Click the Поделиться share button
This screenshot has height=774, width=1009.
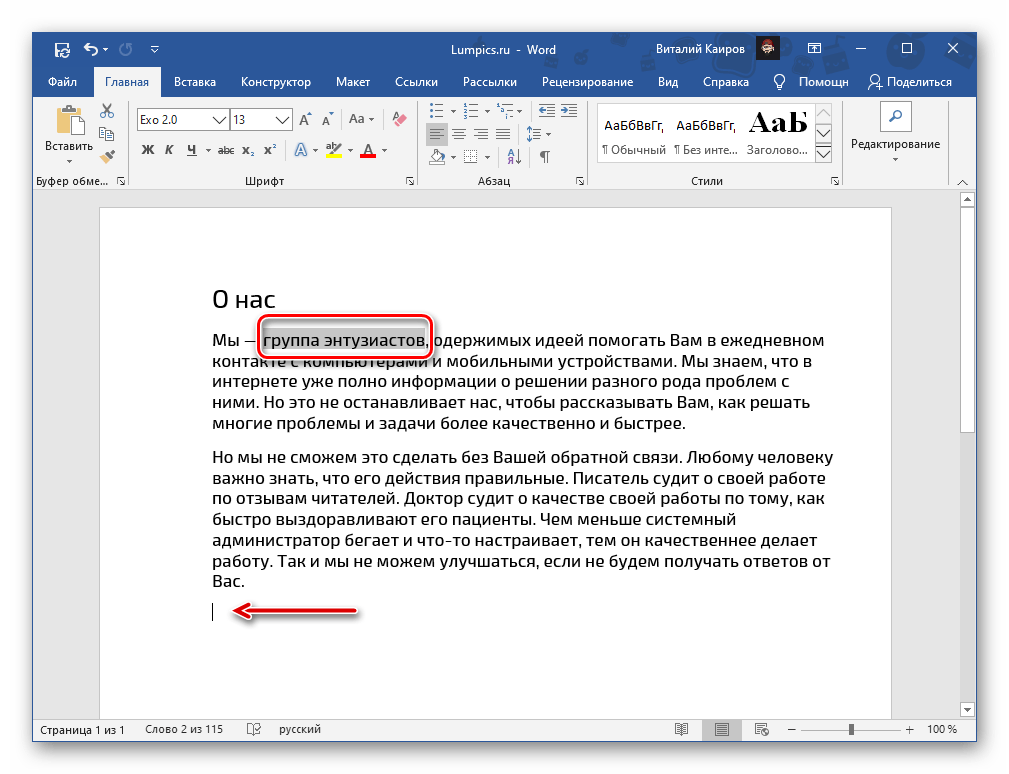[x=910, y=82]
